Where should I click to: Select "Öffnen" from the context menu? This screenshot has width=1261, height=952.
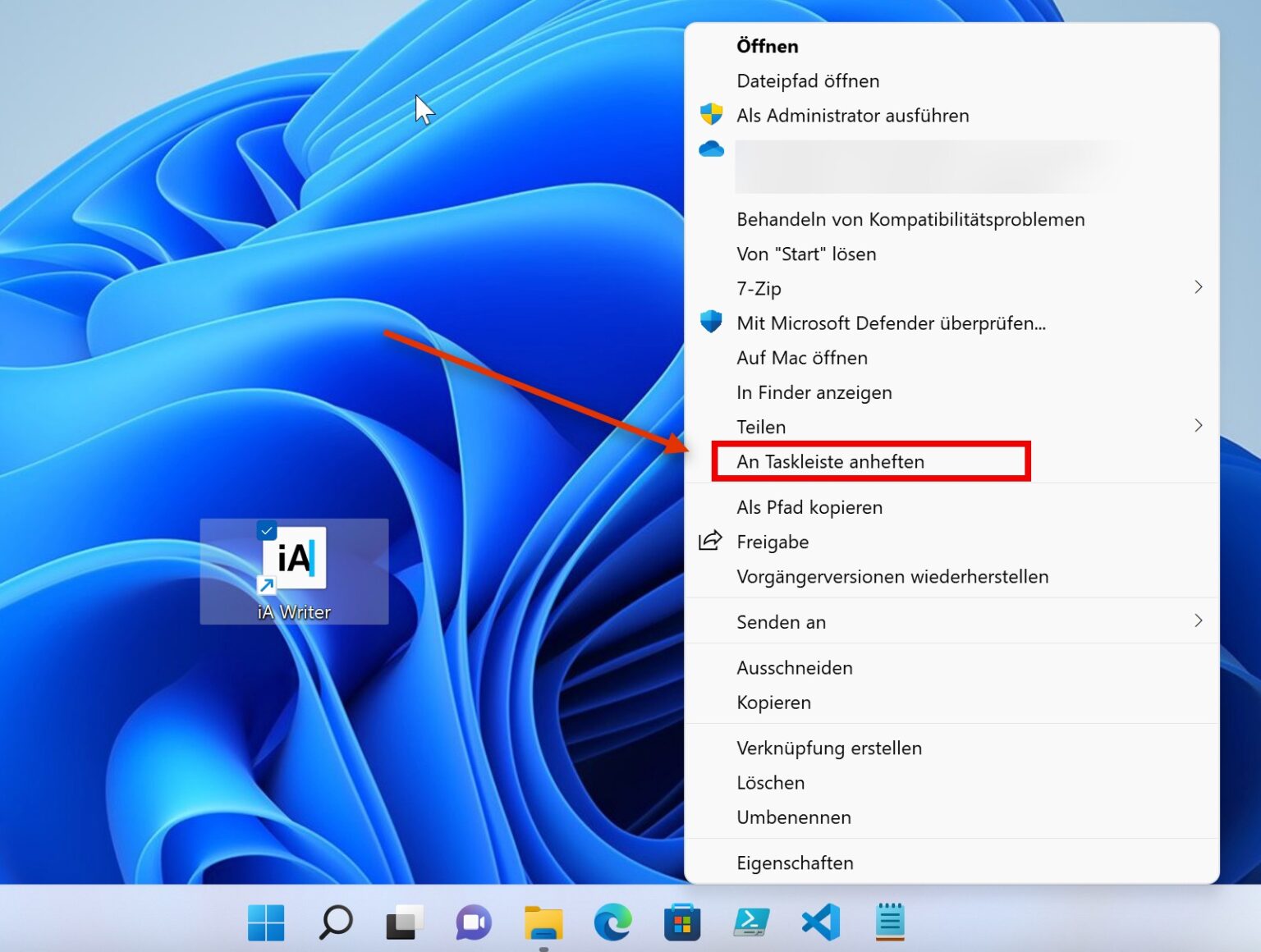pyautogui.click(x=767, y=46)
